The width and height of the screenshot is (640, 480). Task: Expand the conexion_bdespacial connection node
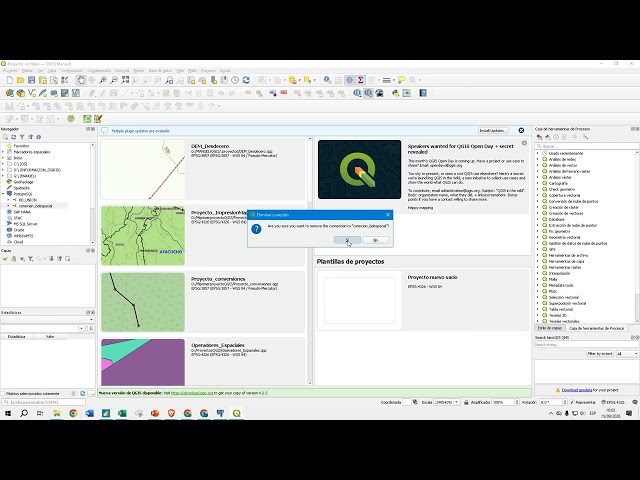pyautogui.click(x=9, y=206)
